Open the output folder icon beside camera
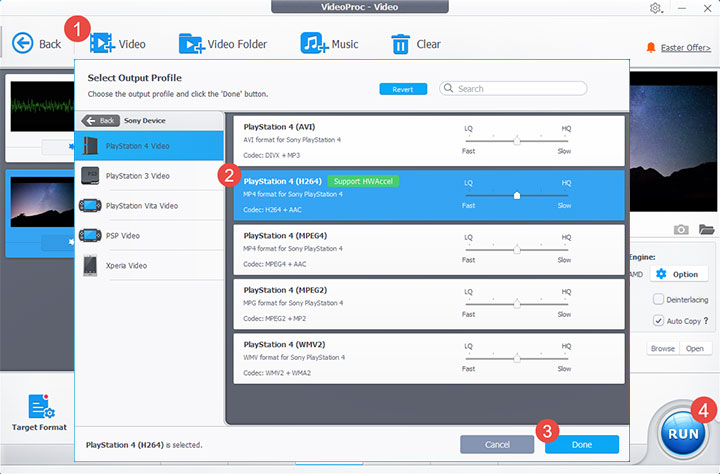 707,229
